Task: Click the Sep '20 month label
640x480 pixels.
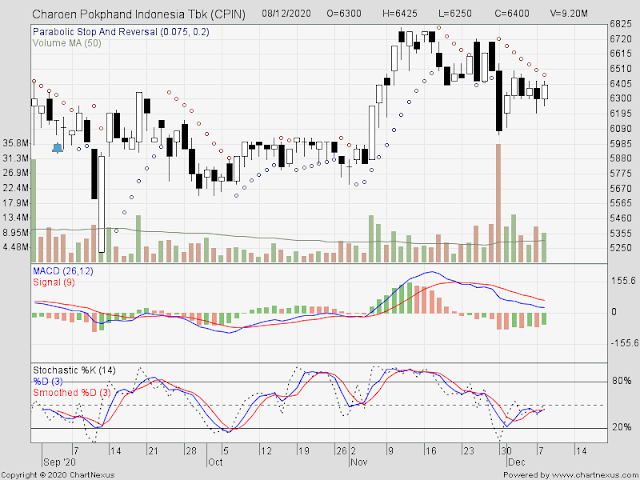Action: click(59, 462)
